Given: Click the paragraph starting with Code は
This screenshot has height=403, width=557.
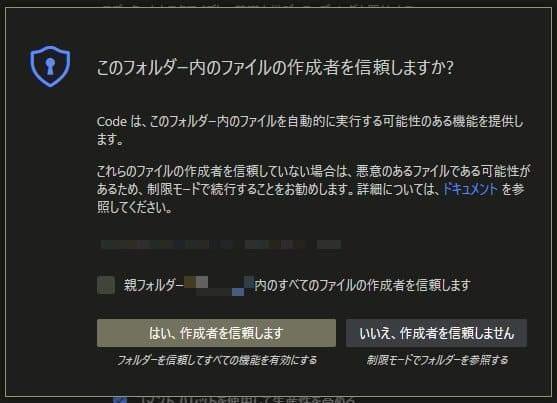Looking at the screenshot, I should (x=310, y=130).
